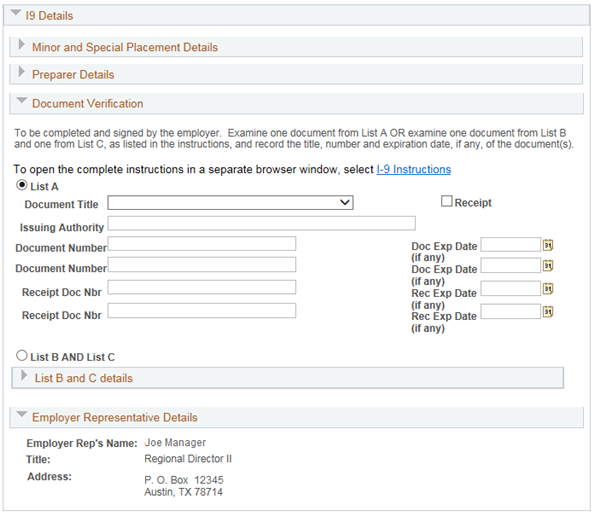The width and height of the screenshot is (600, 516).
Task: Click the second Rec Exp Date input
Action: (510, 311)
